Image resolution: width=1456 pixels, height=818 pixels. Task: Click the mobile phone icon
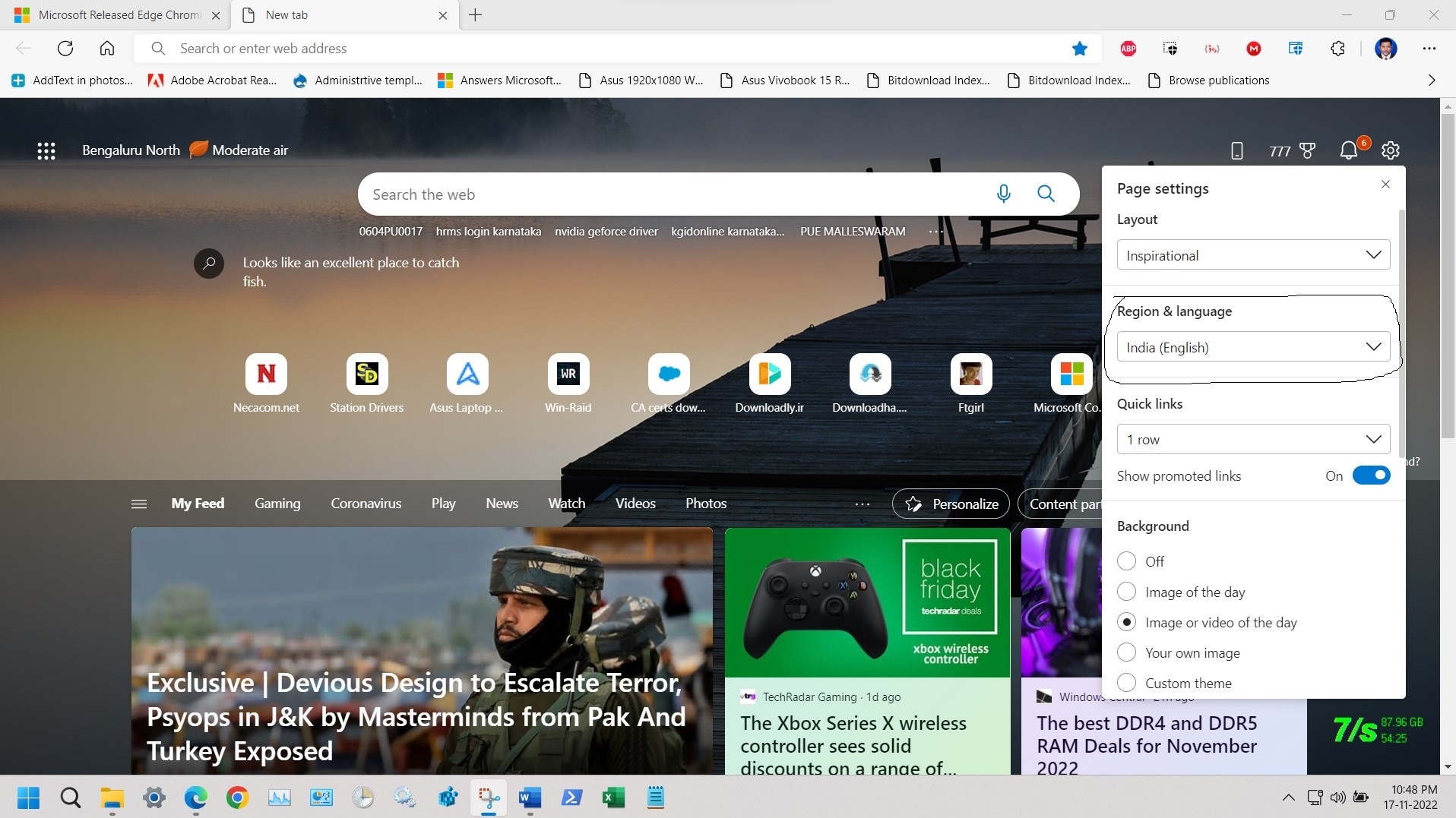[1237, 150]
